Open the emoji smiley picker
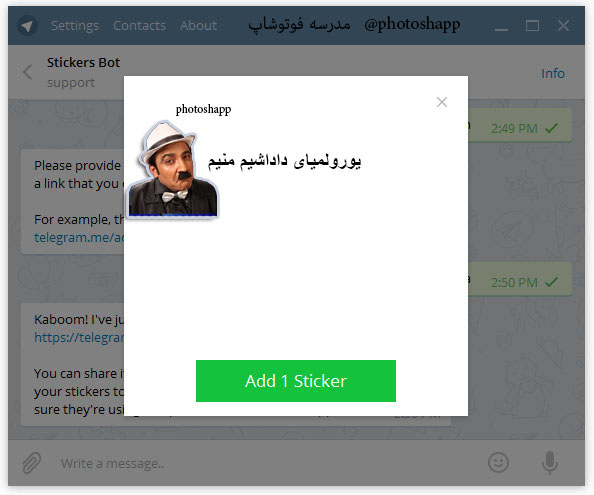Image resolution: width=594 pixels, height=495 pixels. coord(499,462)
